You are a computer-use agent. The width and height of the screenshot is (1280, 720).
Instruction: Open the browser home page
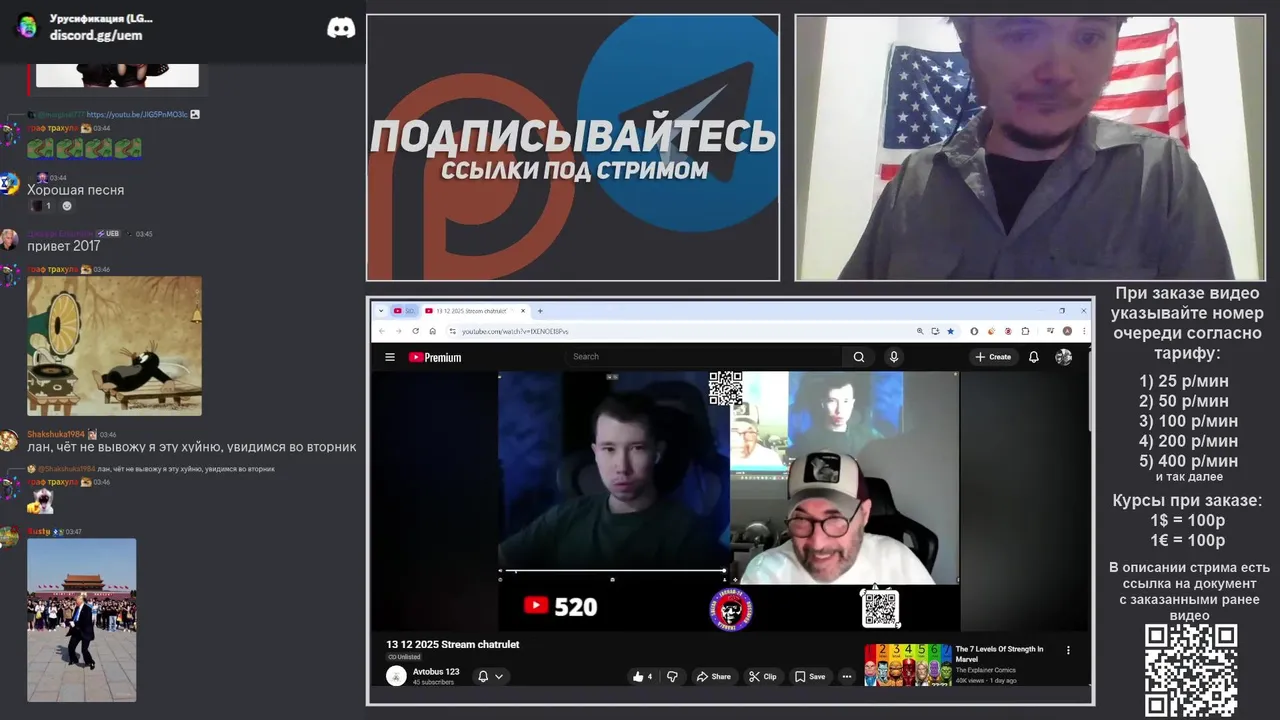[432, 331]
